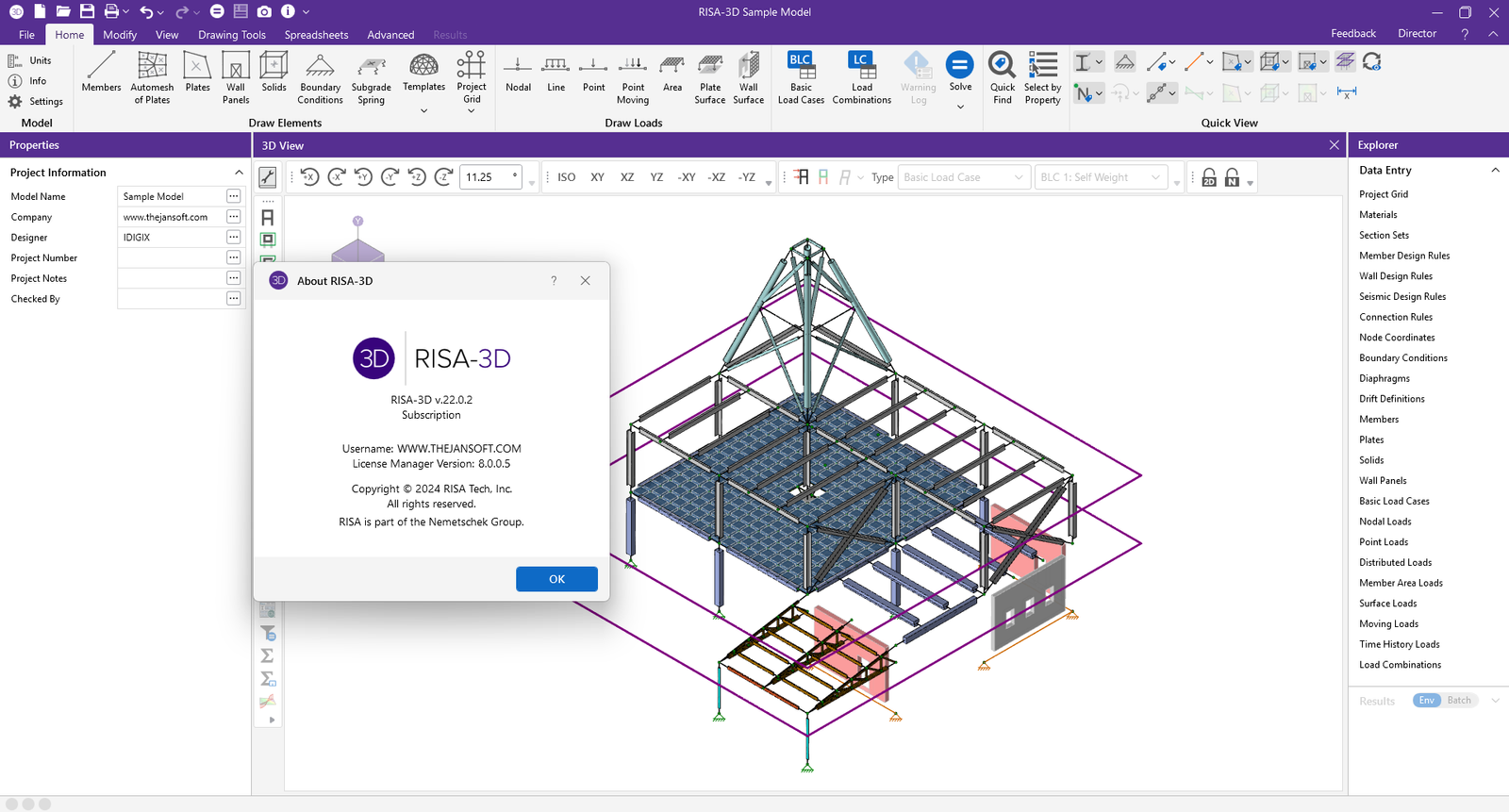Screen dimensions: 1509x812
Task: Choose the Plates draw tool
Action: point(197,74)
